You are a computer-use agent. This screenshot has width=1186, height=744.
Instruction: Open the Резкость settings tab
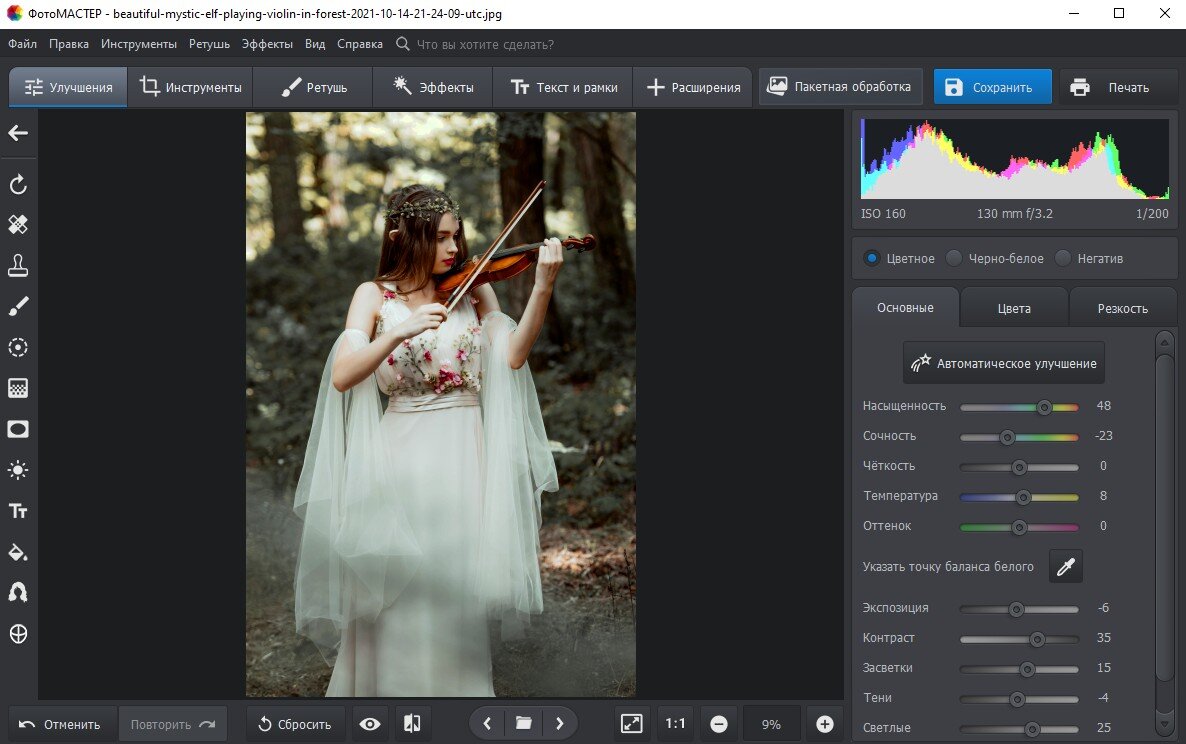click(1122, 308)
